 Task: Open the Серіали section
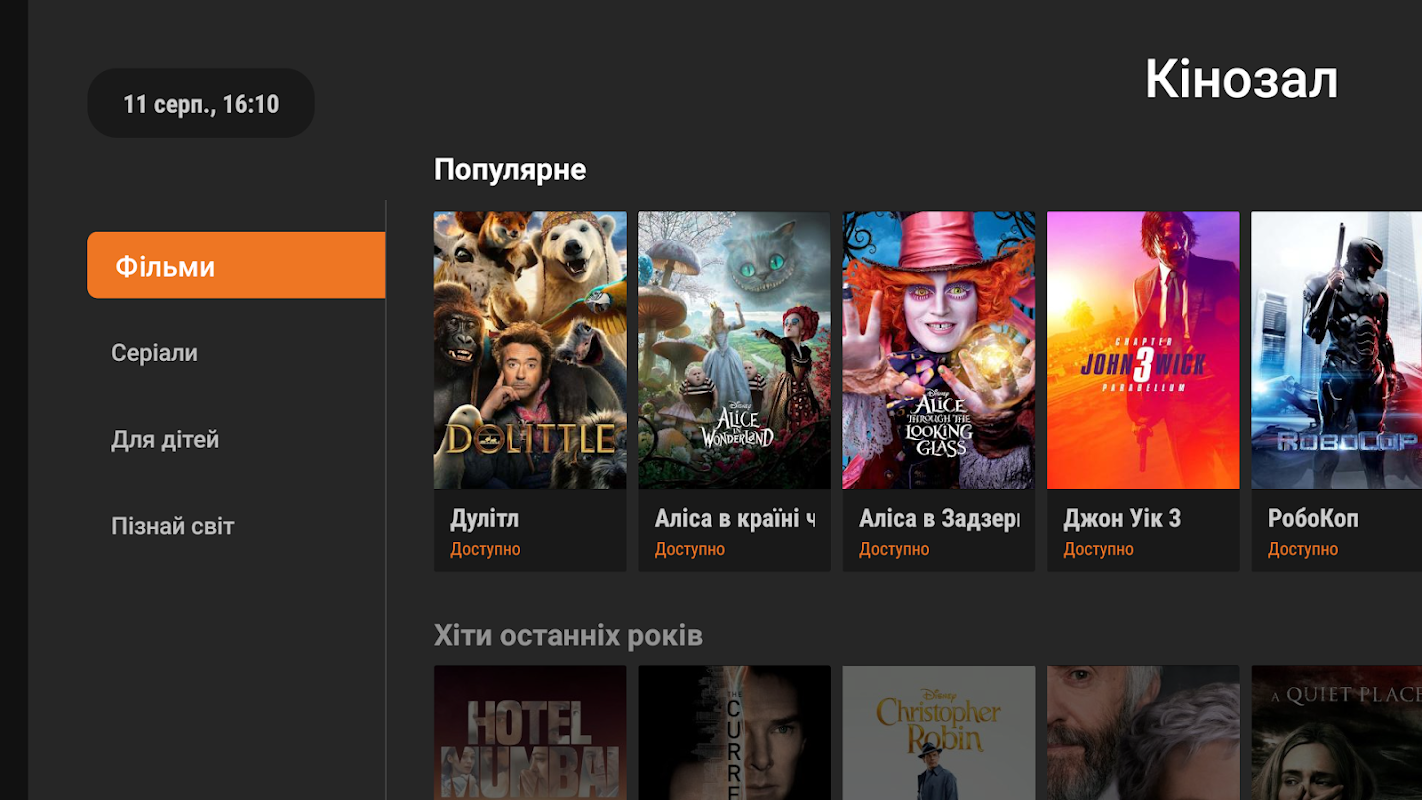click(154, 353)
